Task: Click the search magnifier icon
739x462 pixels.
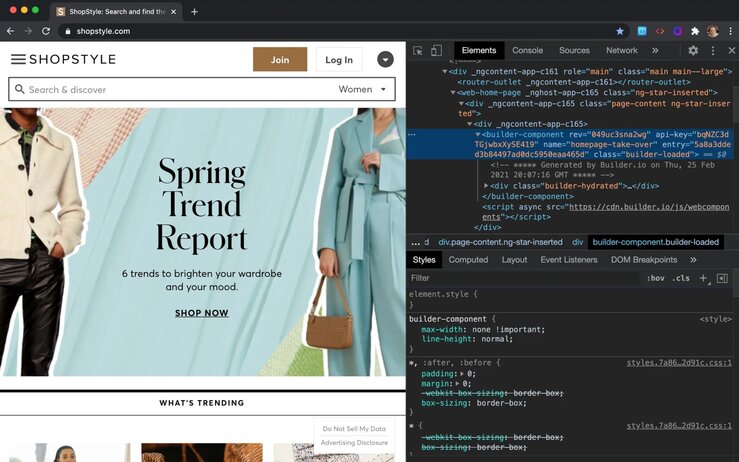Action: [19, 89]
